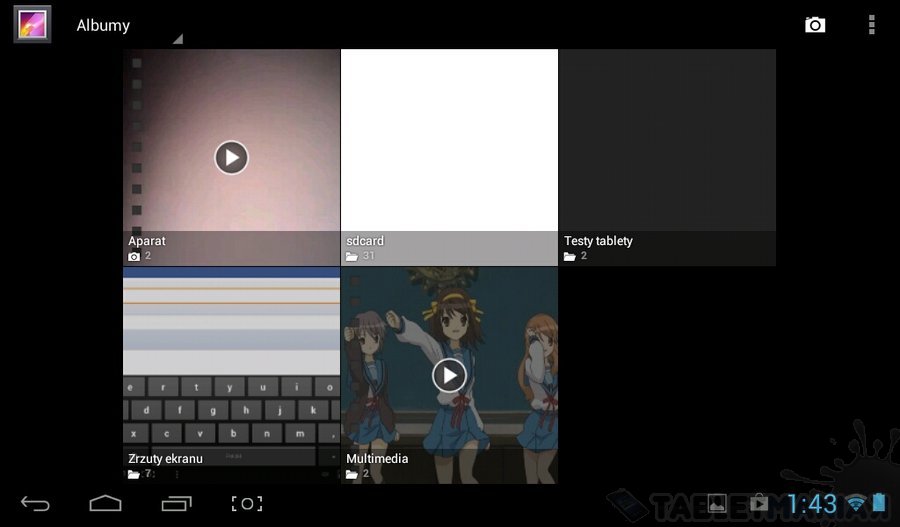Open Wi-Fi status indicator

click(x=856, y=503)
